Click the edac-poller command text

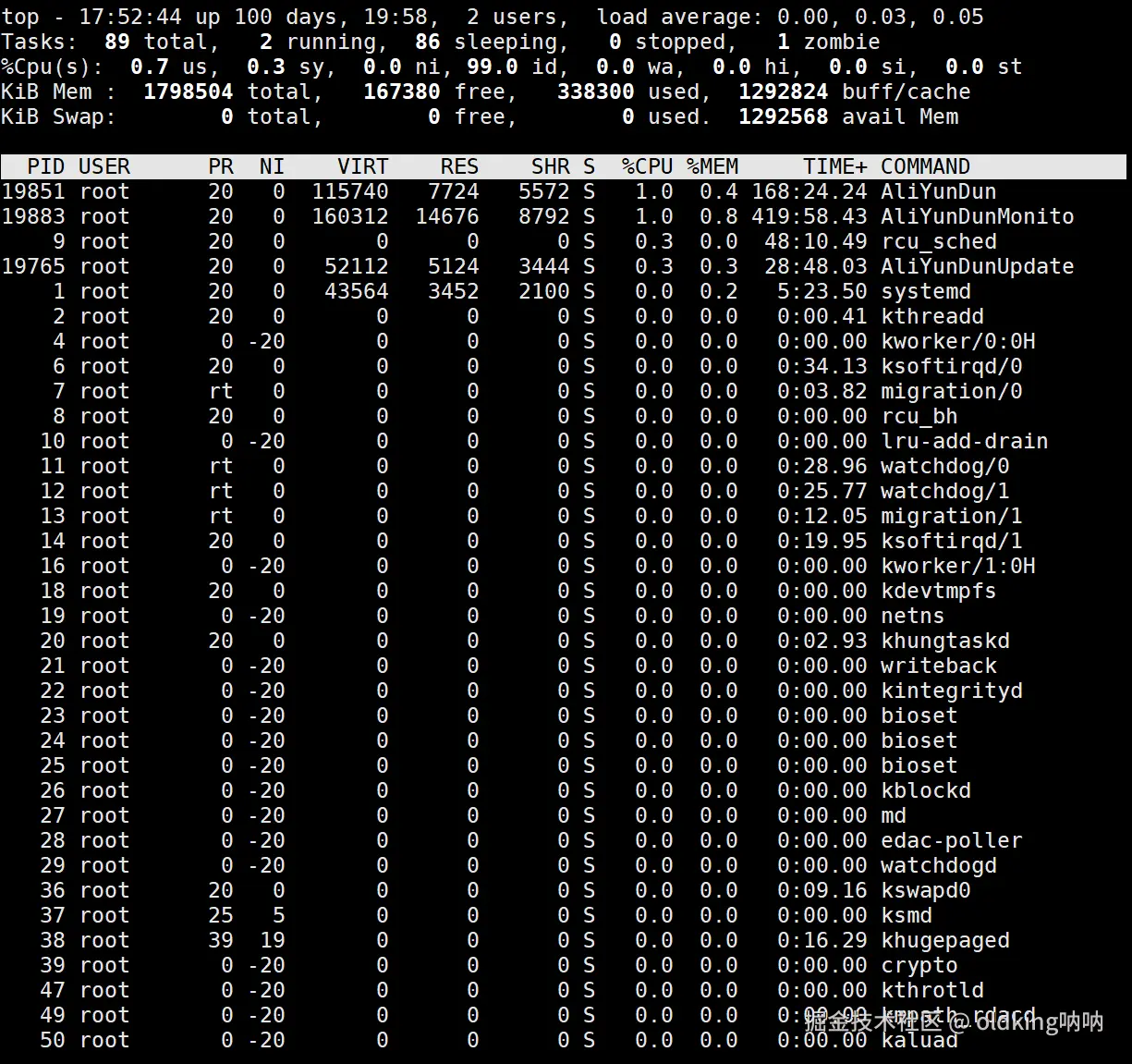(951, 840)
